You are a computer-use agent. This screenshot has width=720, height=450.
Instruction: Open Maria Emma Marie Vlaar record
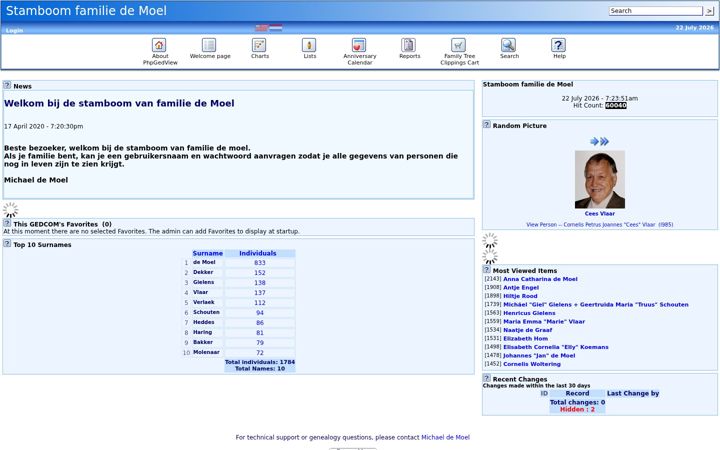pyautogui.click(x=544, y=321)
